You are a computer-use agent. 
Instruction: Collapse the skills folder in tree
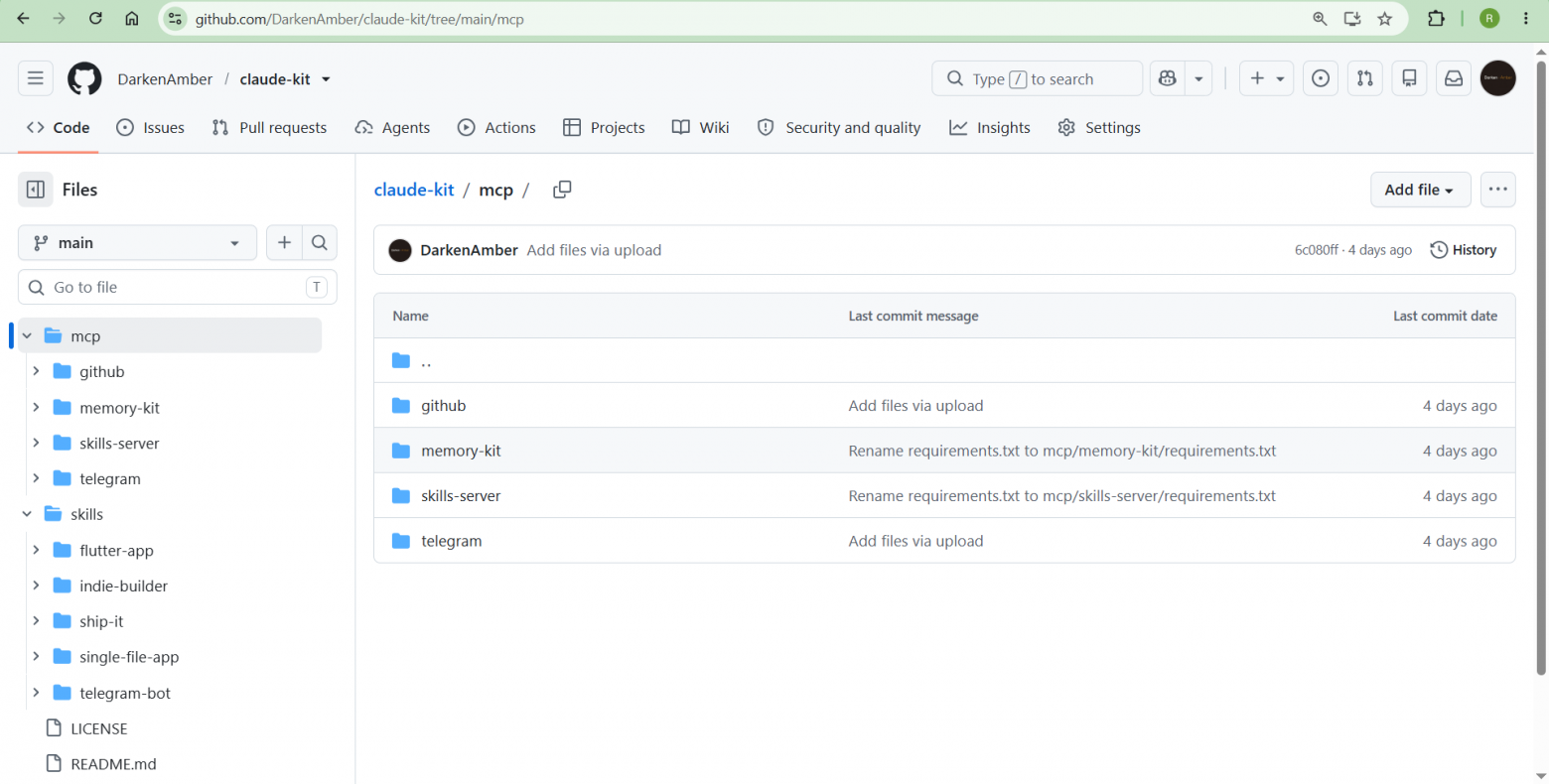coord(27,514)
